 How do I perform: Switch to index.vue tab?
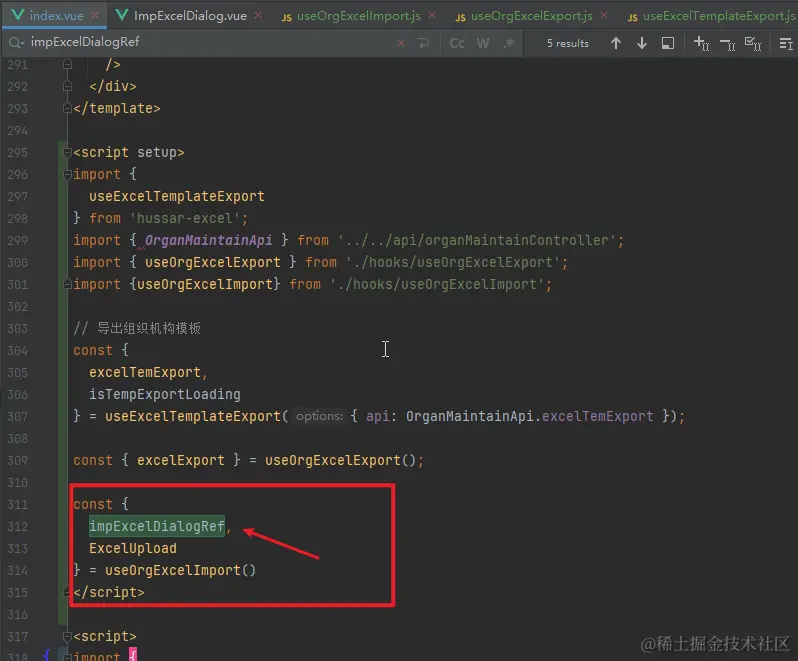56,16
